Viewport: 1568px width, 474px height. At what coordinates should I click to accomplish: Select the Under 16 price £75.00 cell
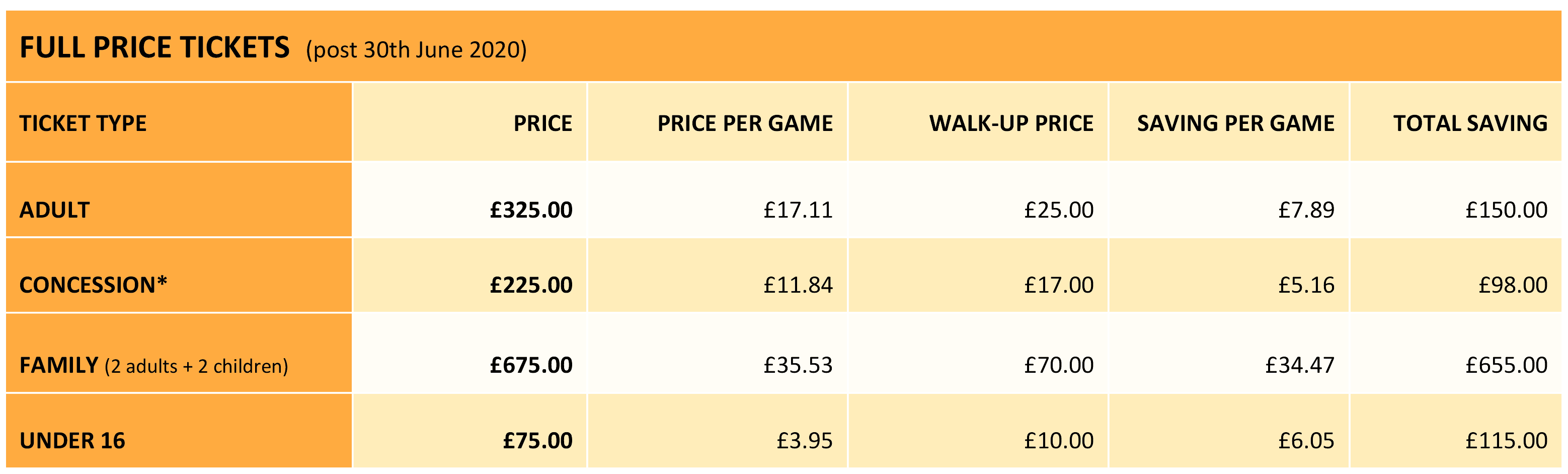tap(538, 440)
